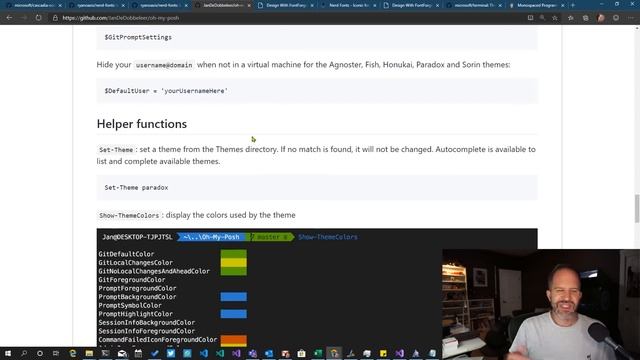
Task: Launch green VS Code Insiders from taskbar
Action: pyautogui.click(x=220, y=353)
